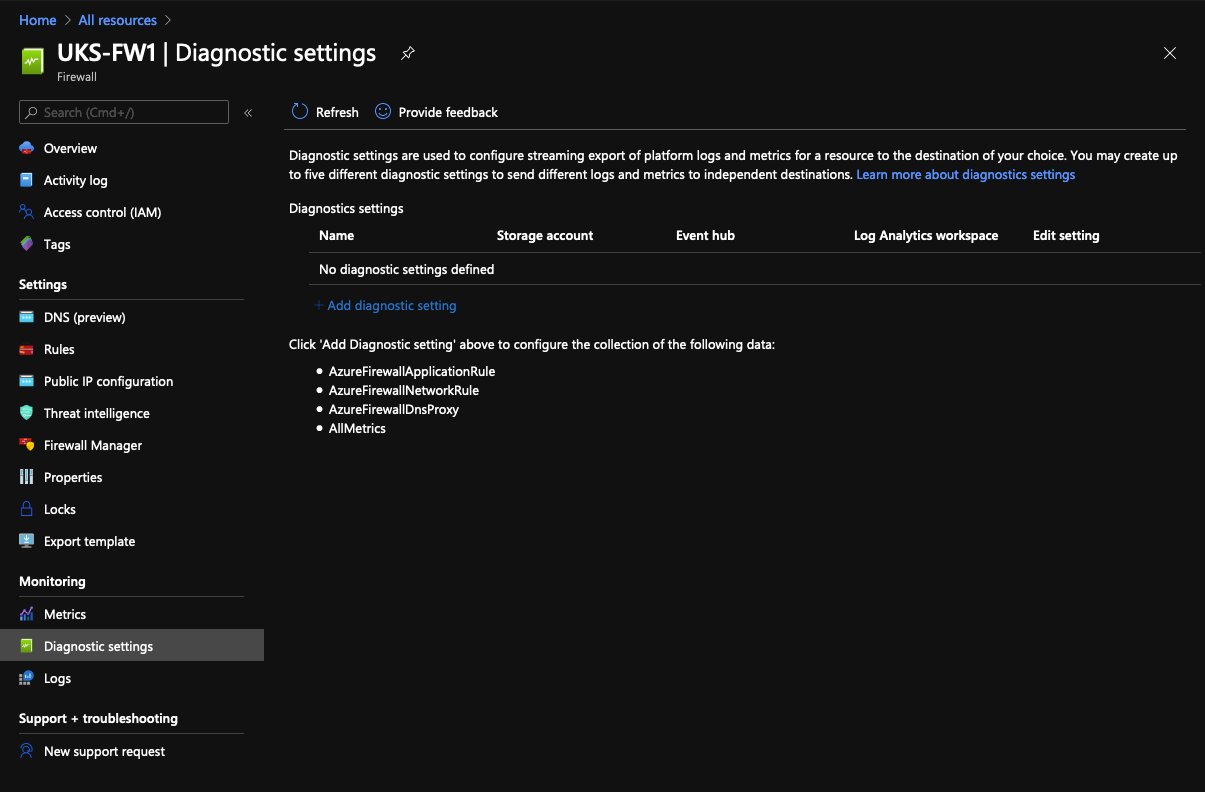
Task: Click the Refresh circular arrow icon
Action: 300,112
